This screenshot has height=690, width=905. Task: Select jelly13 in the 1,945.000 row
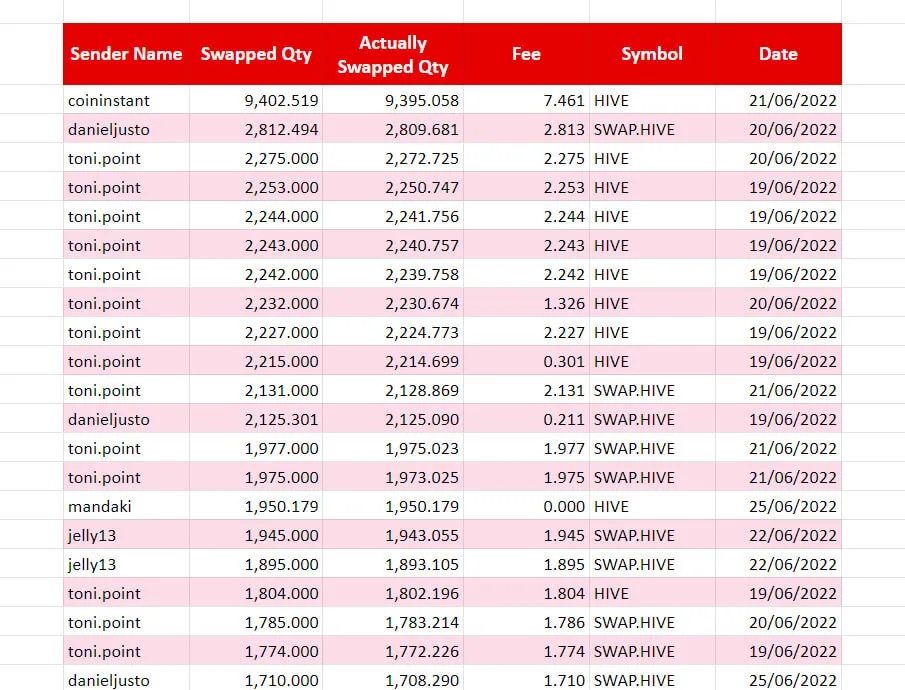(126, 535)
